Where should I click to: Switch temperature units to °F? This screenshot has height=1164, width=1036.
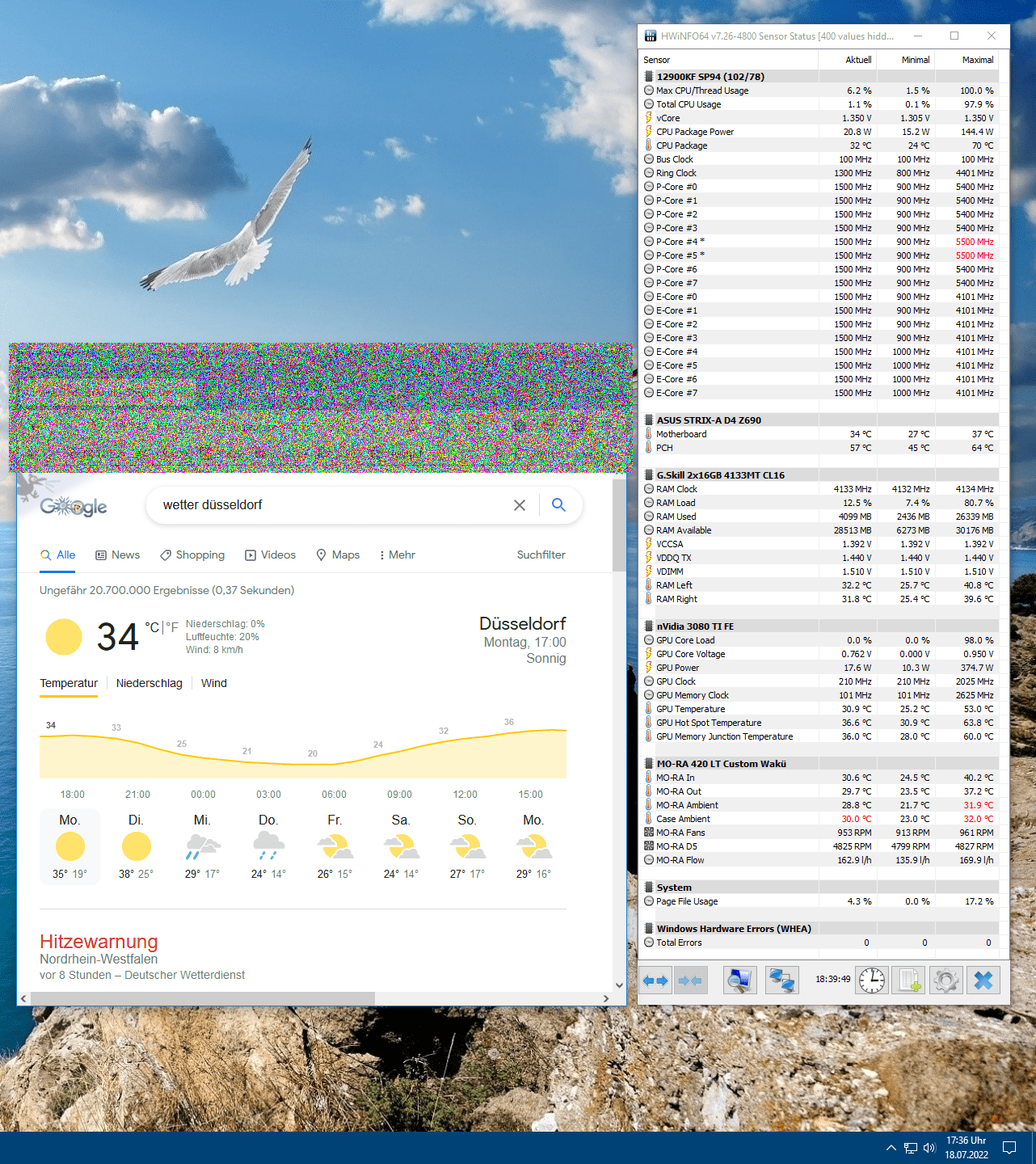click(172, 627)
